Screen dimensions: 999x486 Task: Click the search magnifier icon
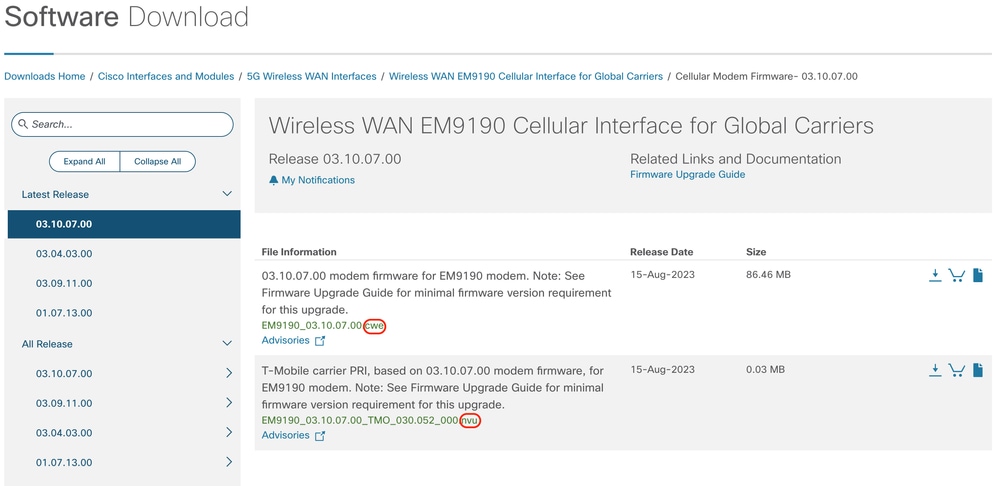pos(24,124)
